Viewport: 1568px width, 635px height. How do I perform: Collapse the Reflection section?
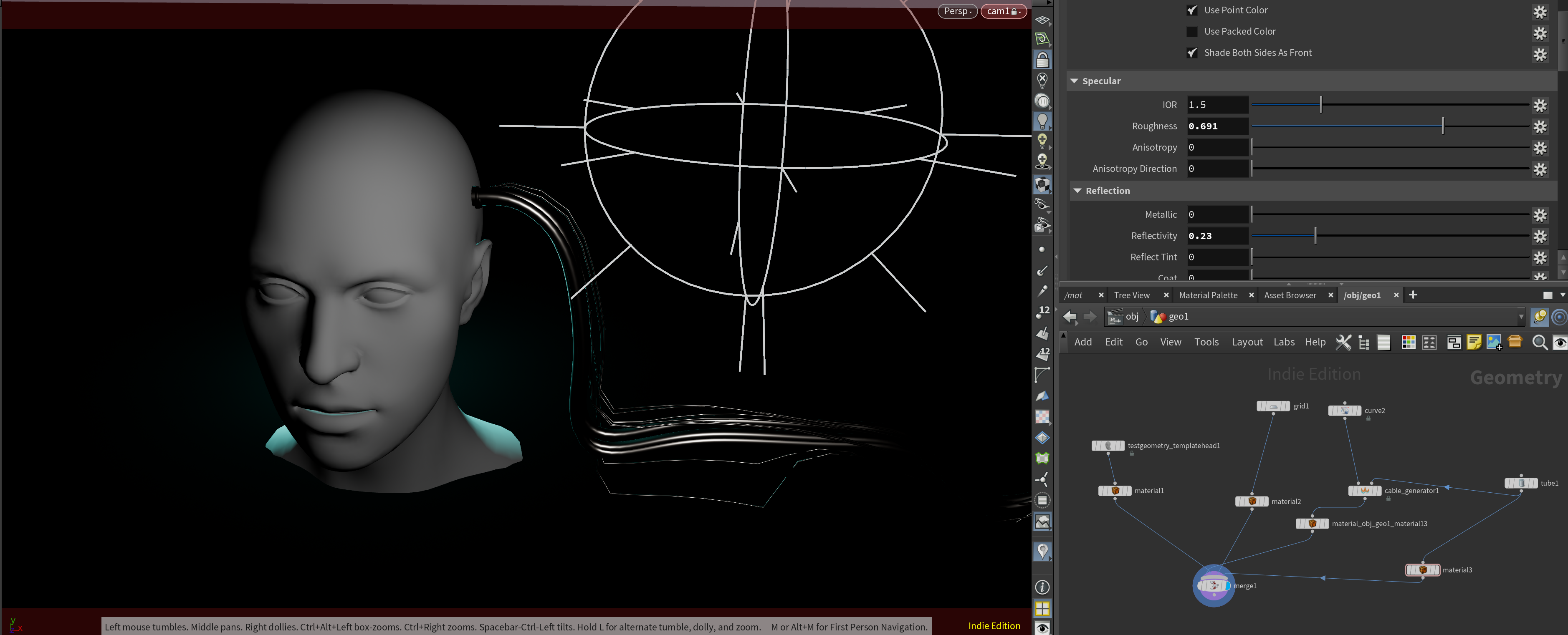1077,191
